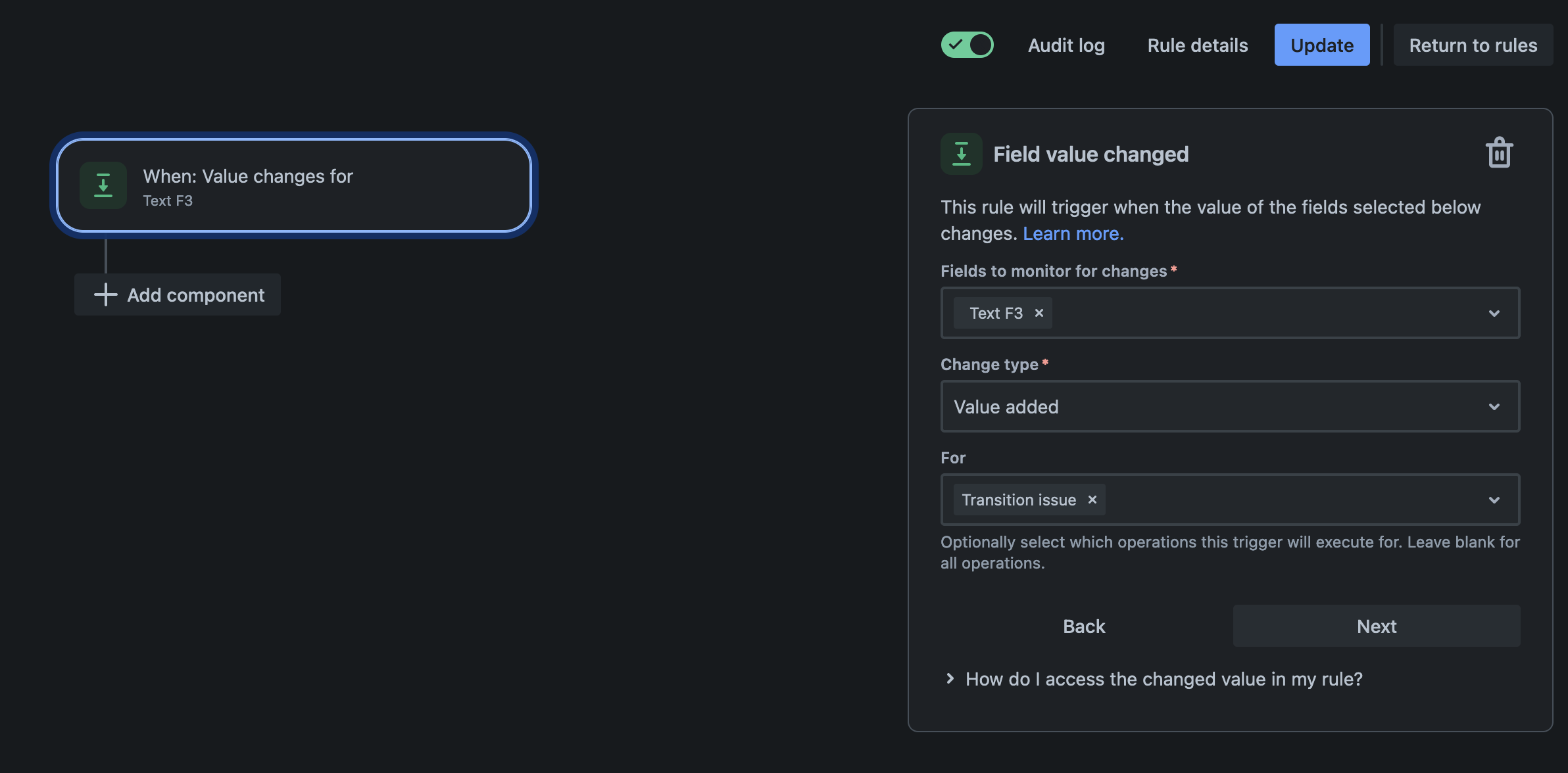
Task: Click Return to rules
Action: click(x=1473, y=45)
